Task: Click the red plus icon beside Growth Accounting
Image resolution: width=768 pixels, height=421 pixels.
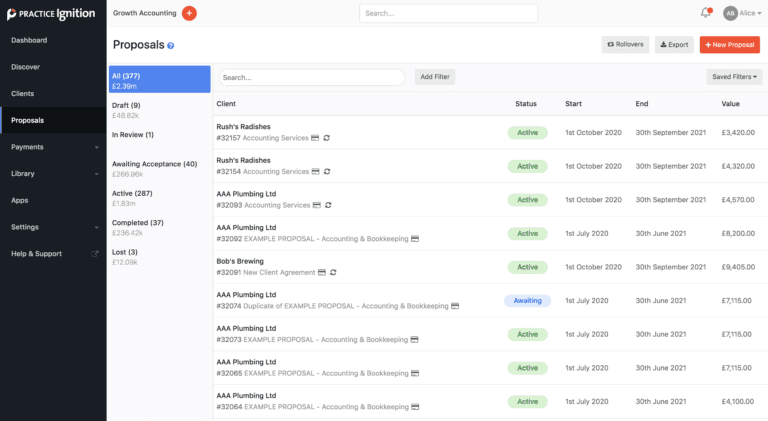Action: click(190, 13)
